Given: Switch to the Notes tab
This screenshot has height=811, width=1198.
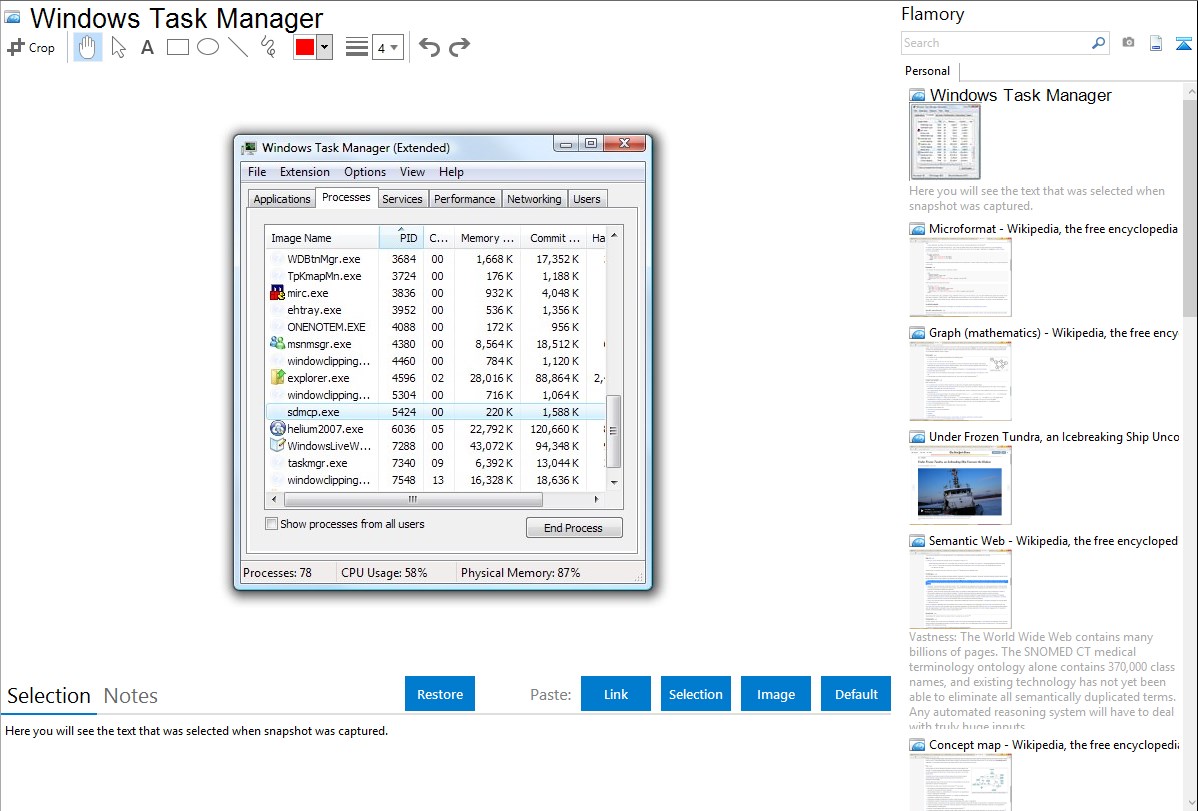Looking at the screenshot, I should [x=131, y=696].
